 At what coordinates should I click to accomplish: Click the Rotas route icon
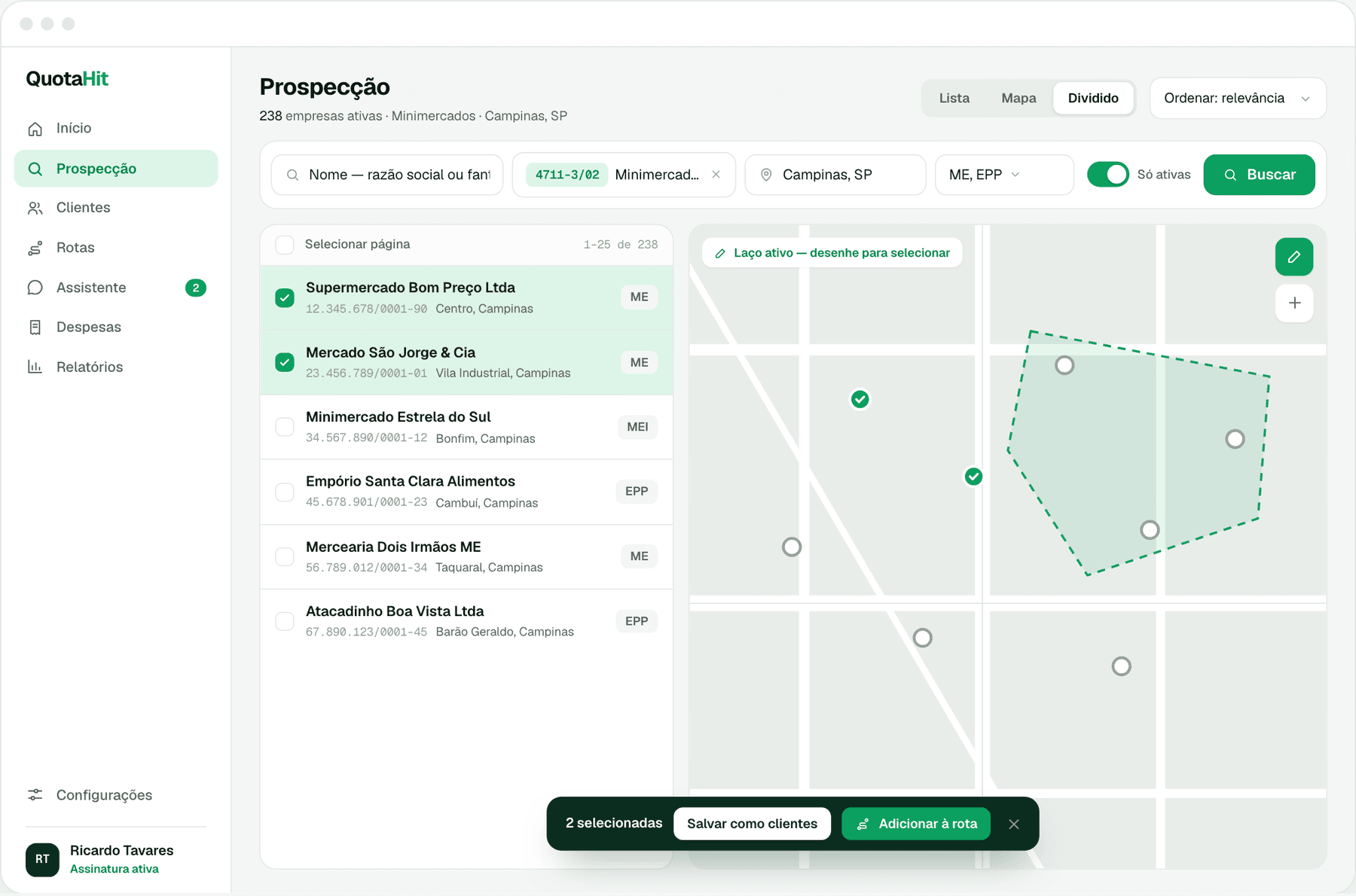(35, 248)
